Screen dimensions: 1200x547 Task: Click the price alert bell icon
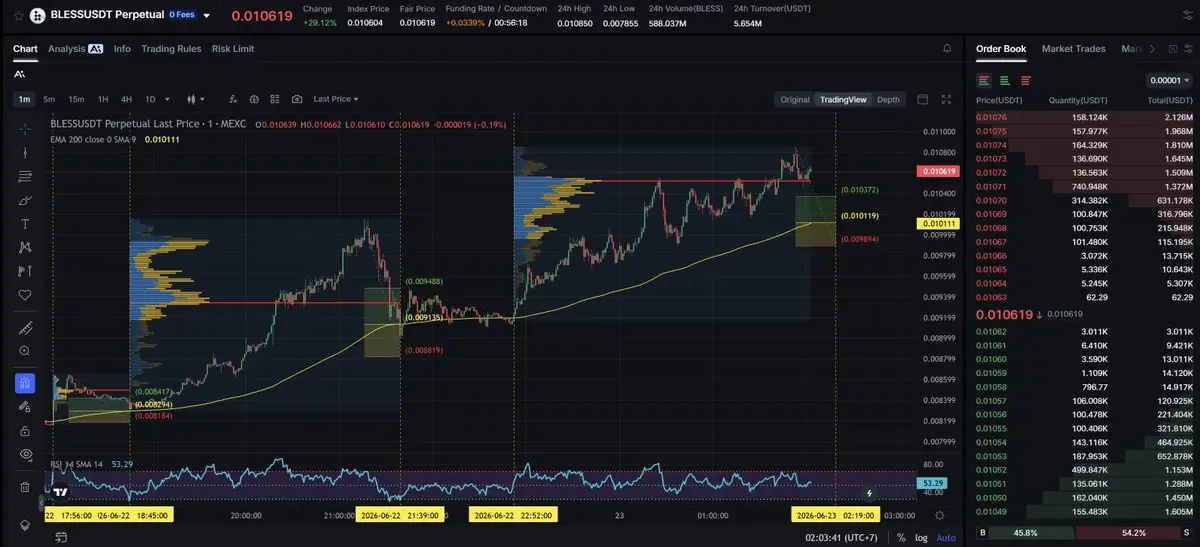click(x=947, y=48)
